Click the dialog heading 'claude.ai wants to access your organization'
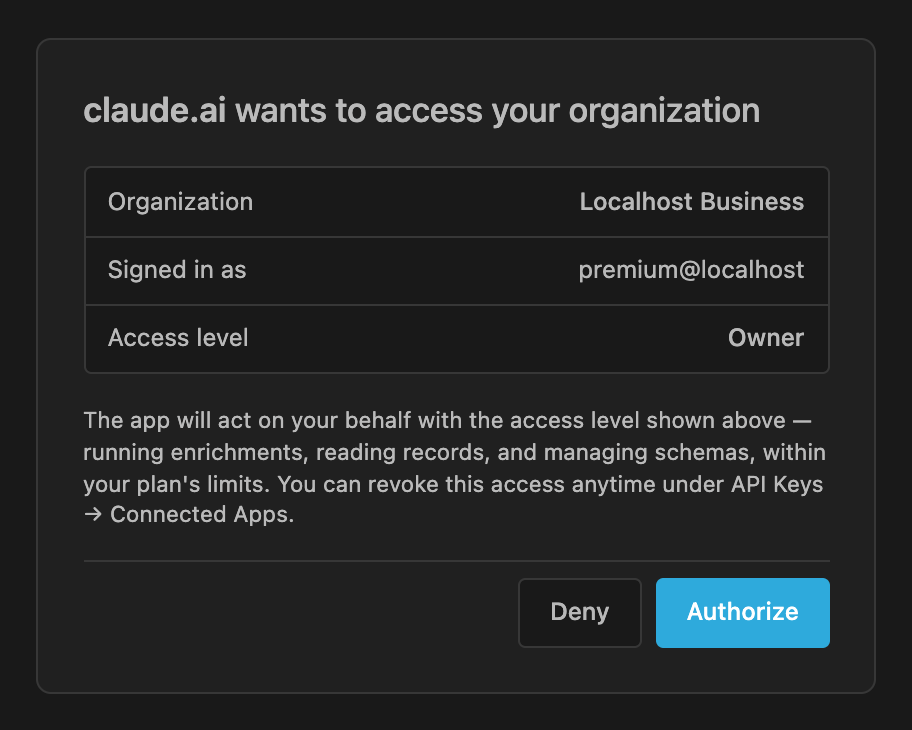The height and width of the screenshot is (730, 912). pyautogui.click(x=422, y=111)
